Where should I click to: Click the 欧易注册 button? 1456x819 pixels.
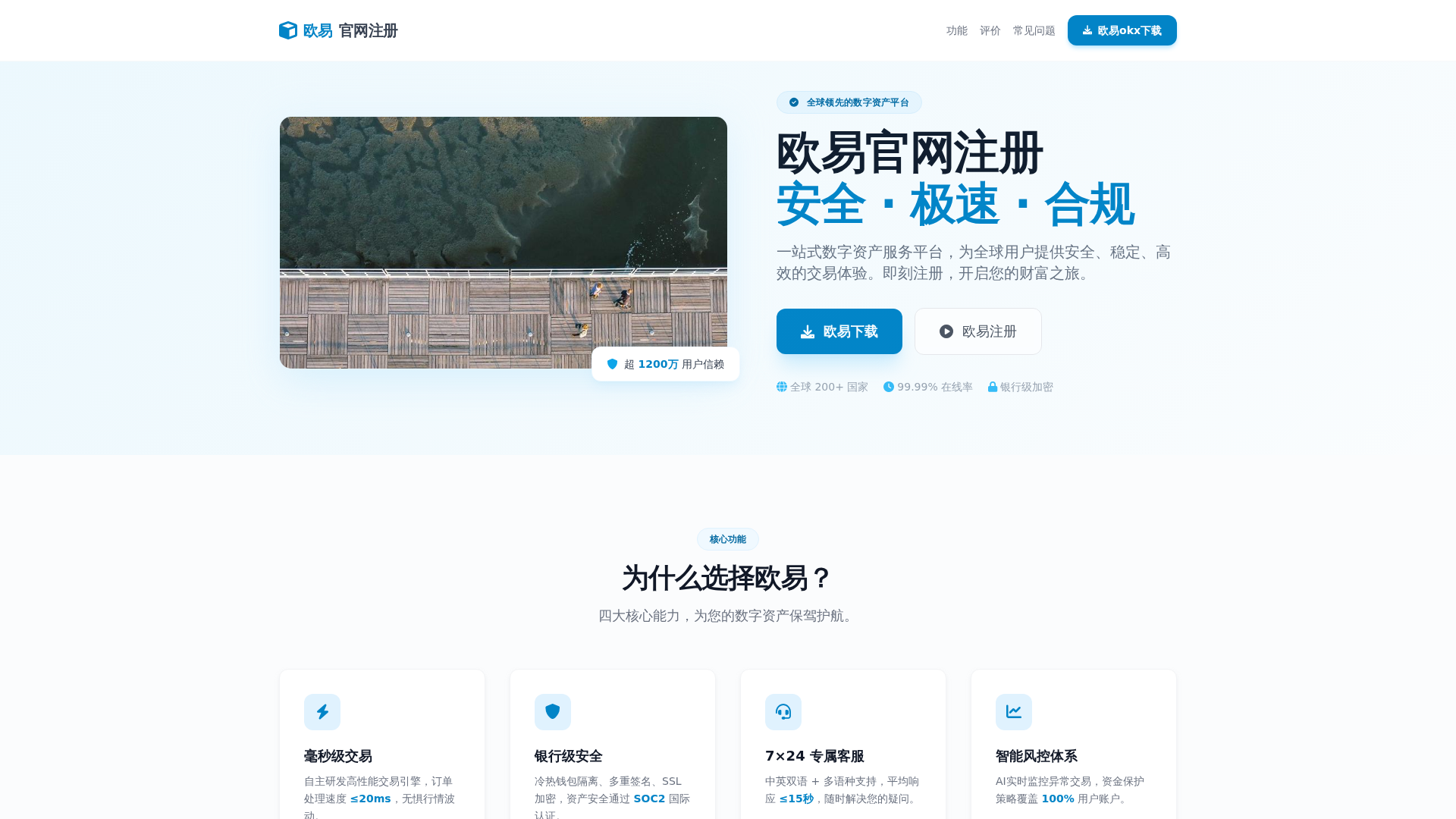(978, 331)
